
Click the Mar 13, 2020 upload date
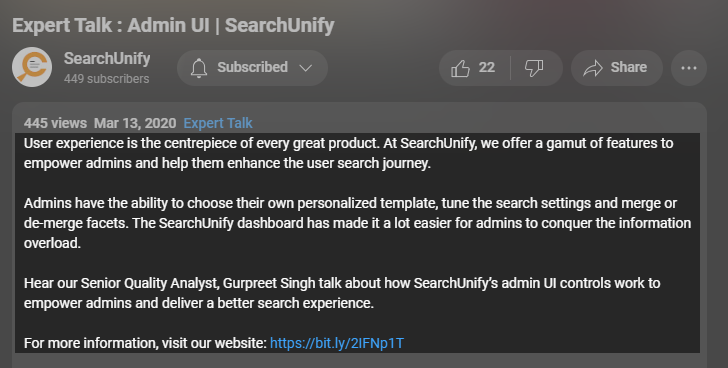coord(135,123)
